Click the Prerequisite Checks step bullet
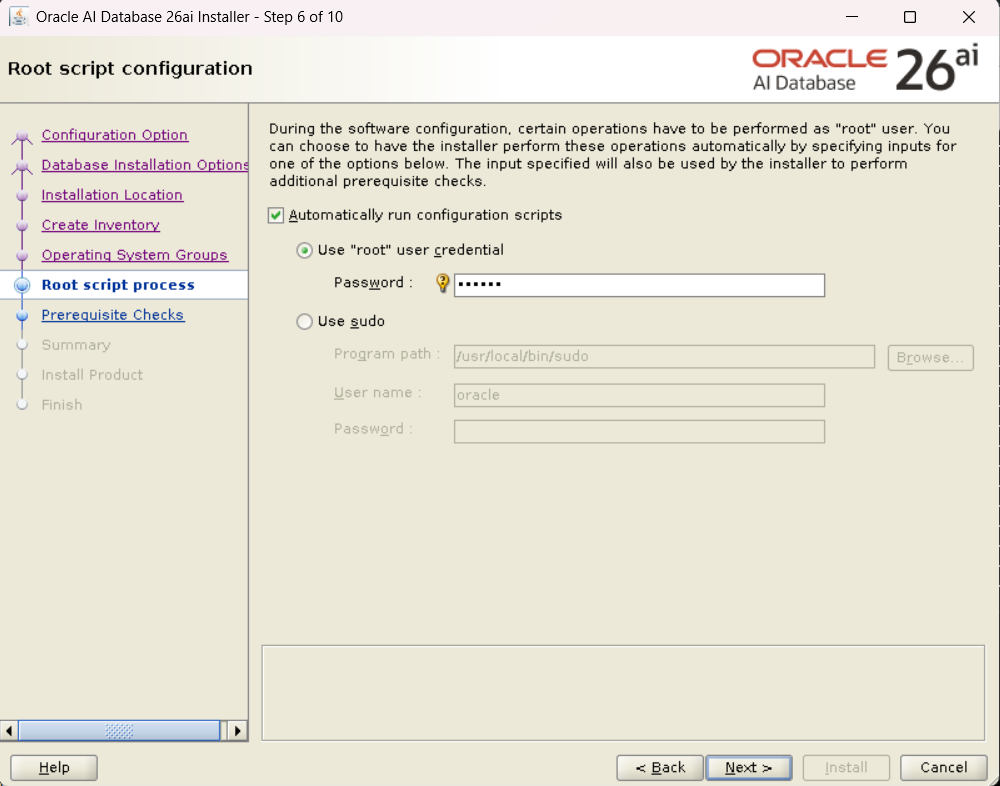Image resolution: width=1000 pixels, height=786 pixels. point(22,315)
